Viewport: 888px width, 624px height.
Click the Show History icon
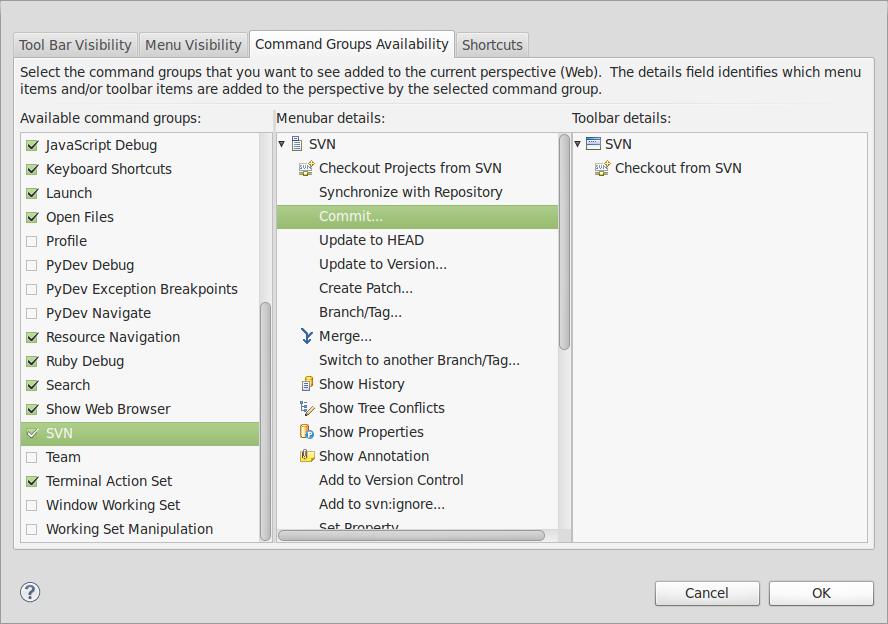coord(306,384)
